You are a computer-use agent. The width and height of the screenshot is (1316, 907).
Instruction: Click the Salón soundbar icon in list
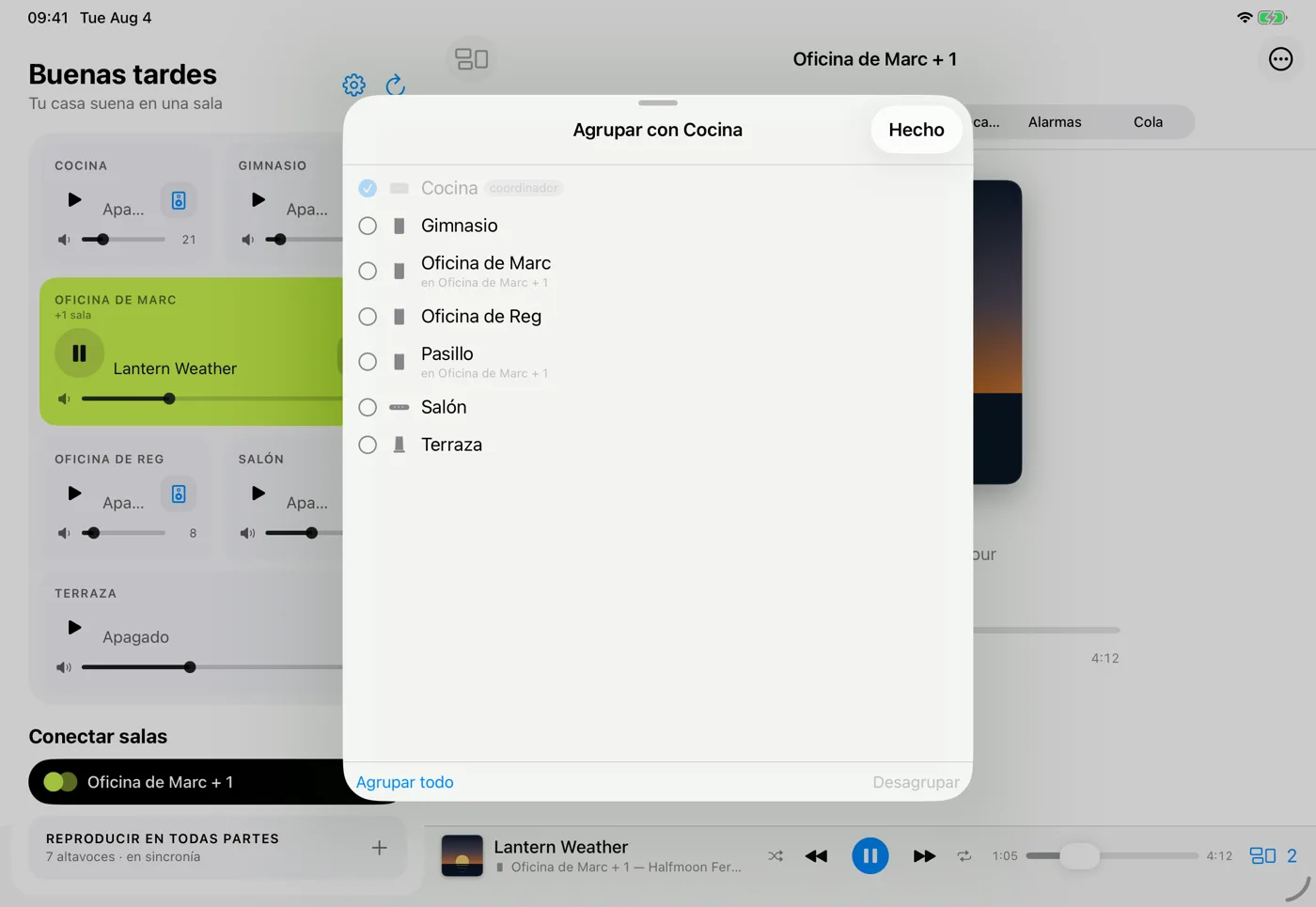399,407
